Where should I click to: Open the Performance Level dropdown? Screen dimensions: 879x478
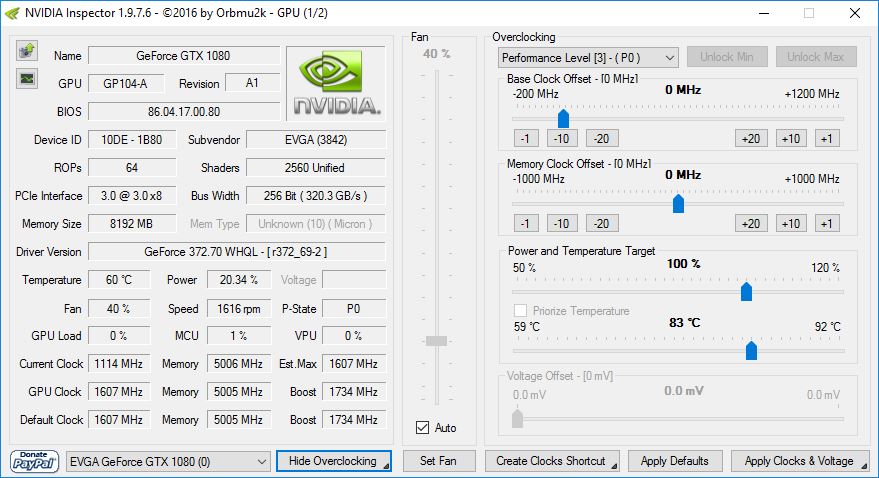coord(588,58)
